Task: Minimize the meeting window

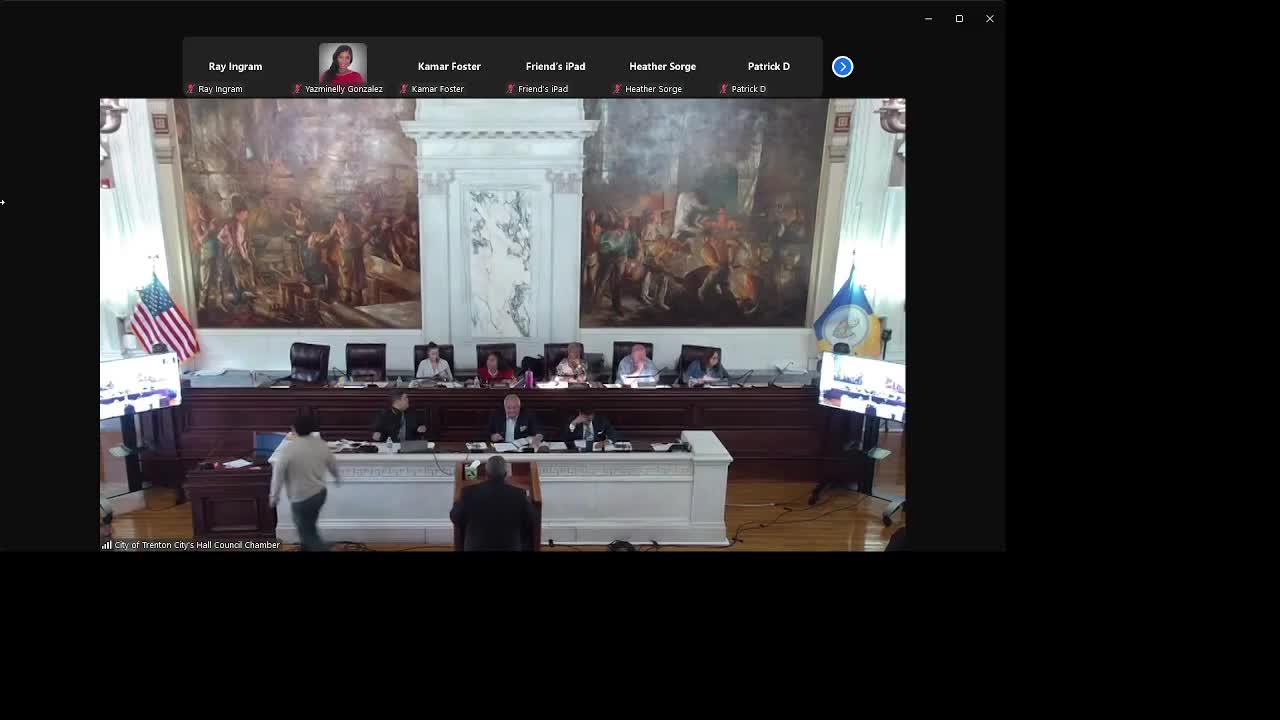Action: coord(928,18)
